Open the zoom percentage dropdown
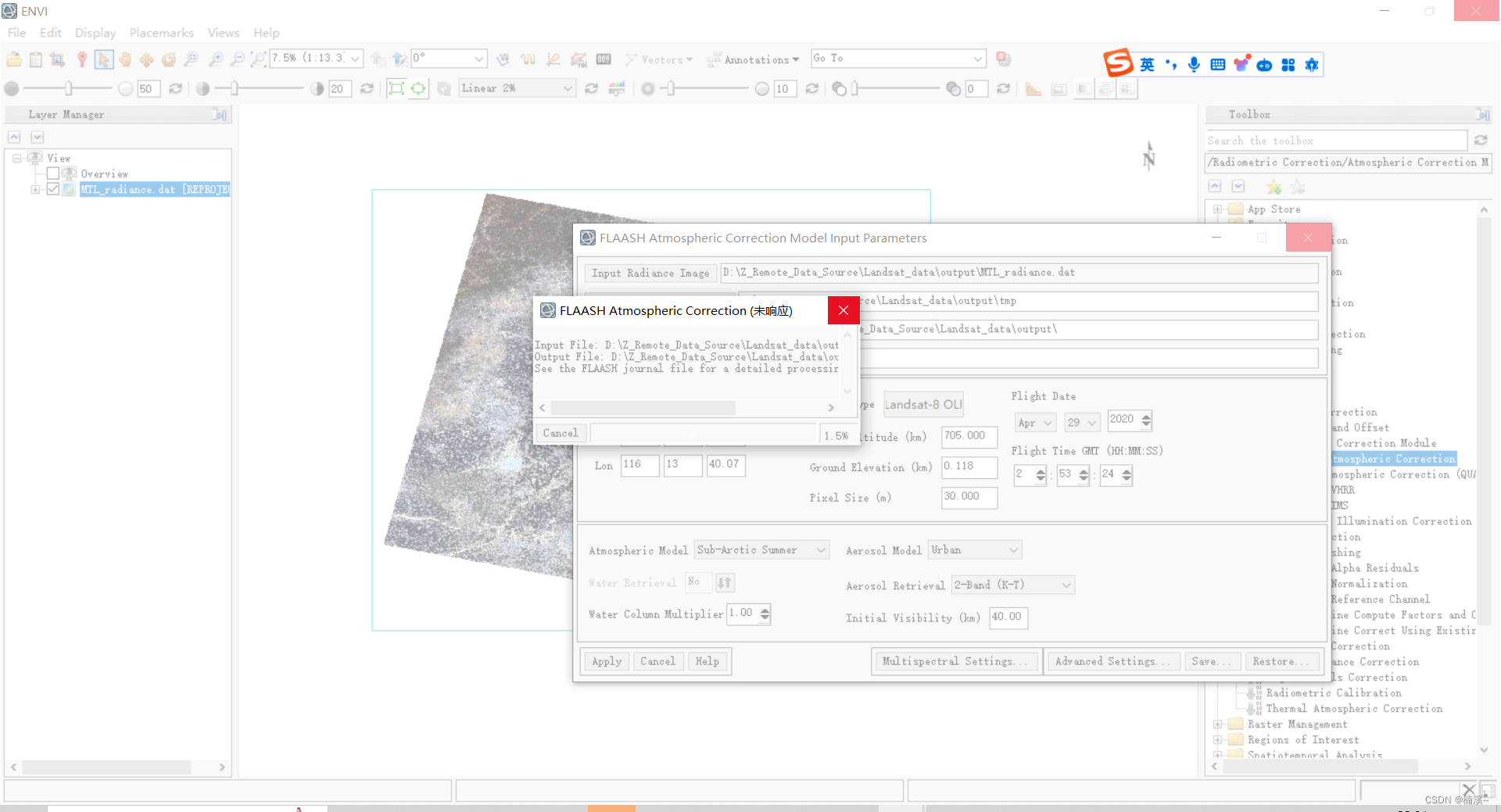The width and height of the screenshot is (1501, 812). point(356,59)
